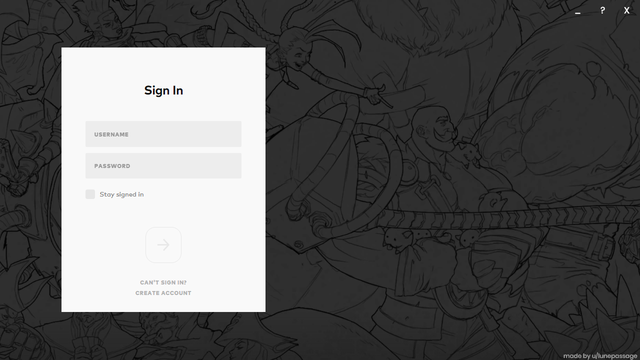The height and width of the screenshot is (360, 640).
Task: Open the question mark help icon
Action: pyautogui.click(x=602, y=11)
